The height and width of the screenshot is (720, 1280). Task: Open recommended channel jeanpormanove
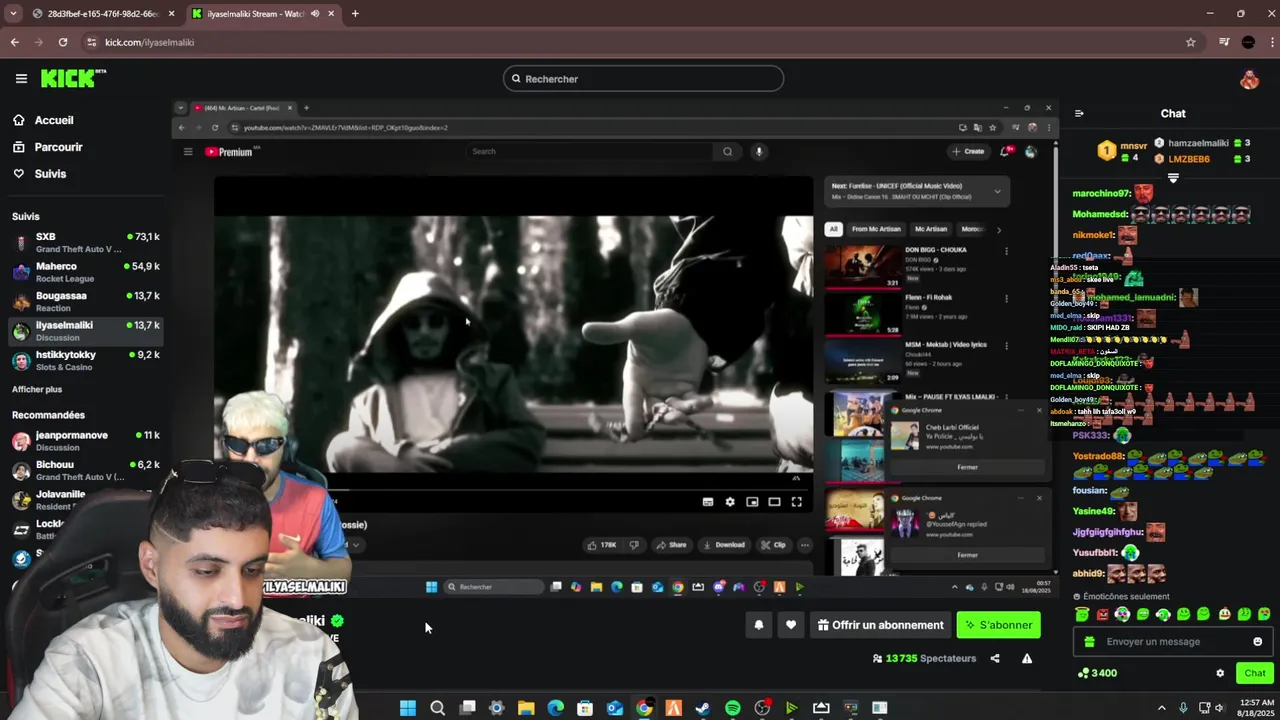click(86, 441)
